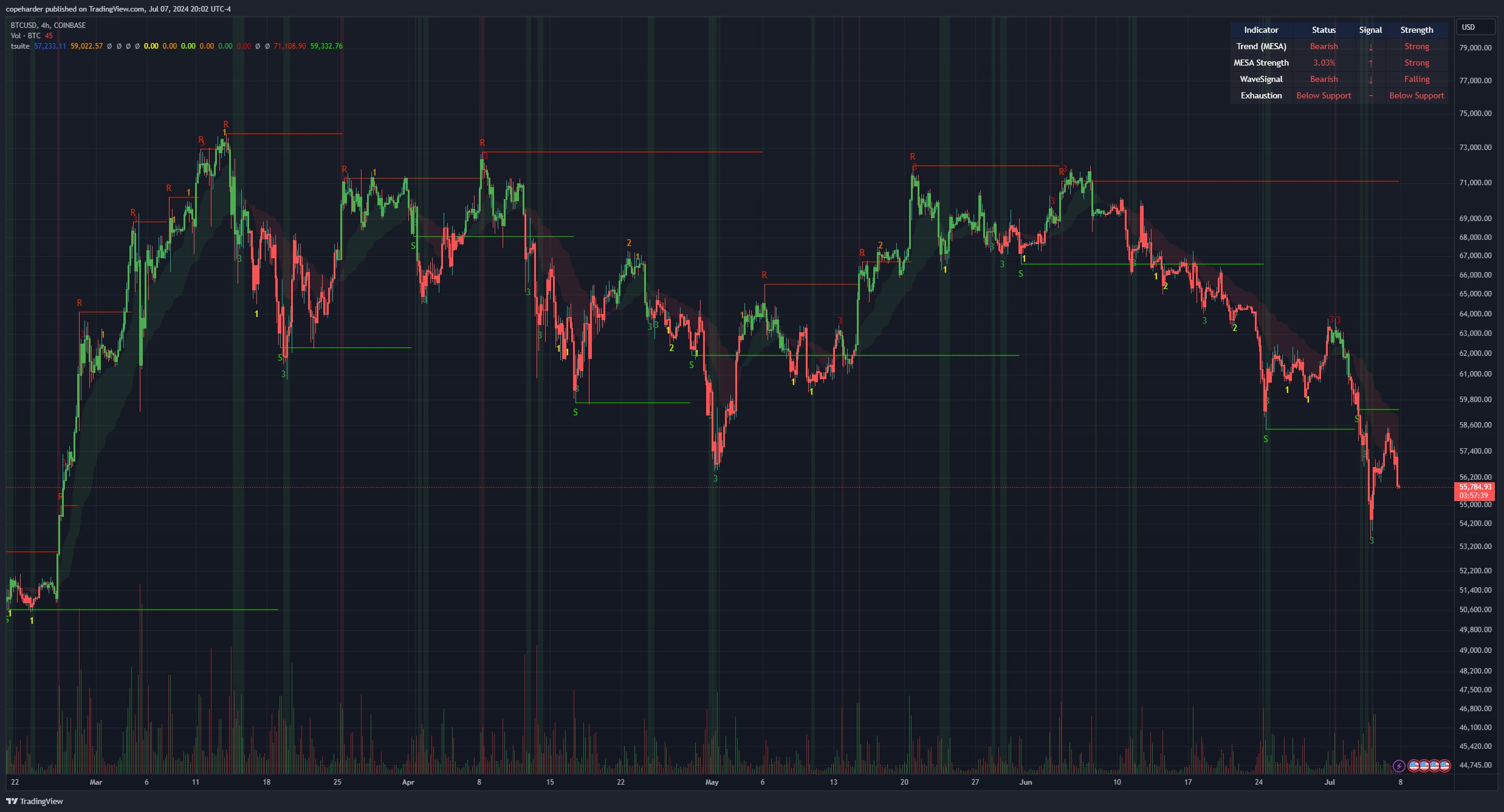Click the purple lightning bolt event icon

pos(1399,766)
